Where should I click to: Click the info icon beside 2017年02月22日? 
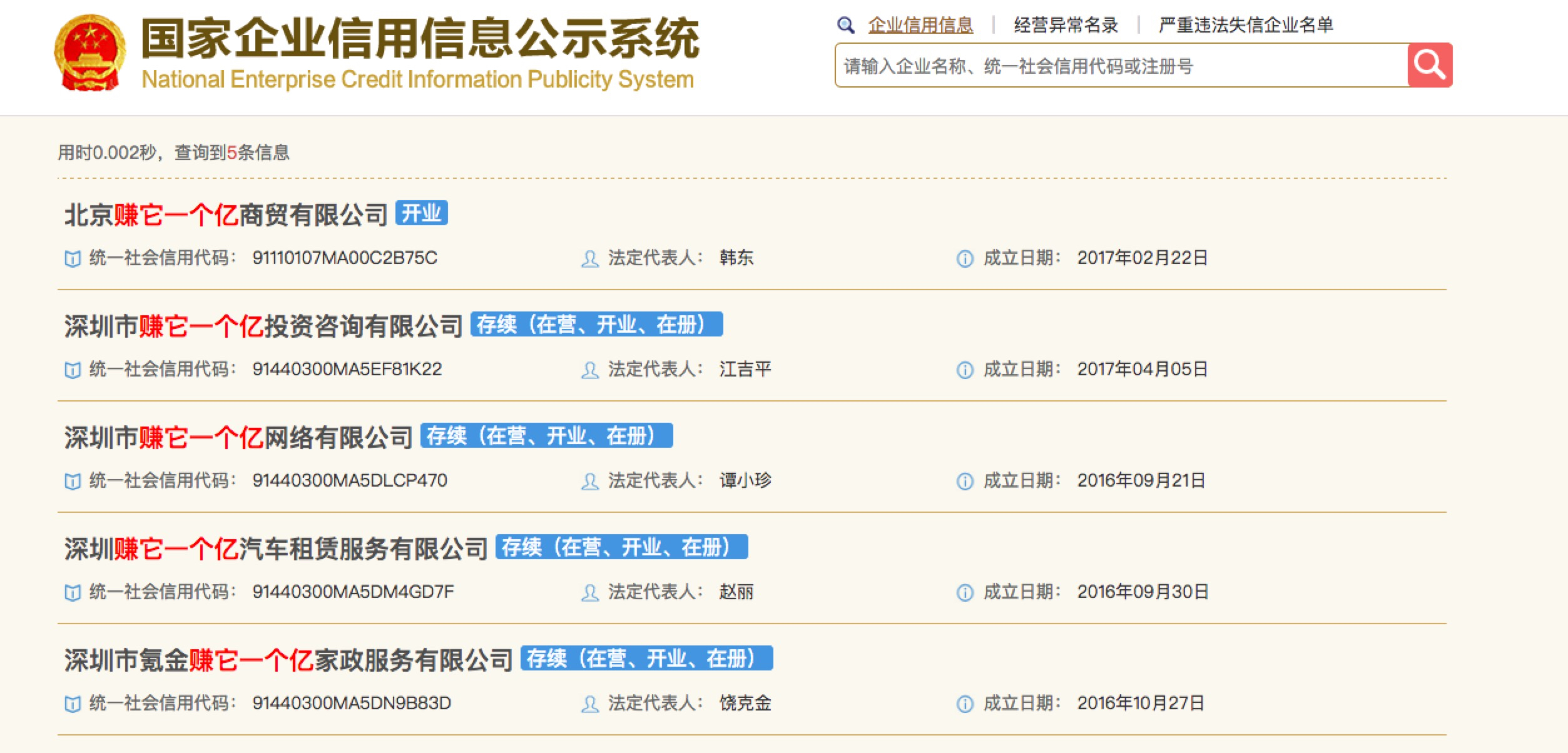pos(965,258)
